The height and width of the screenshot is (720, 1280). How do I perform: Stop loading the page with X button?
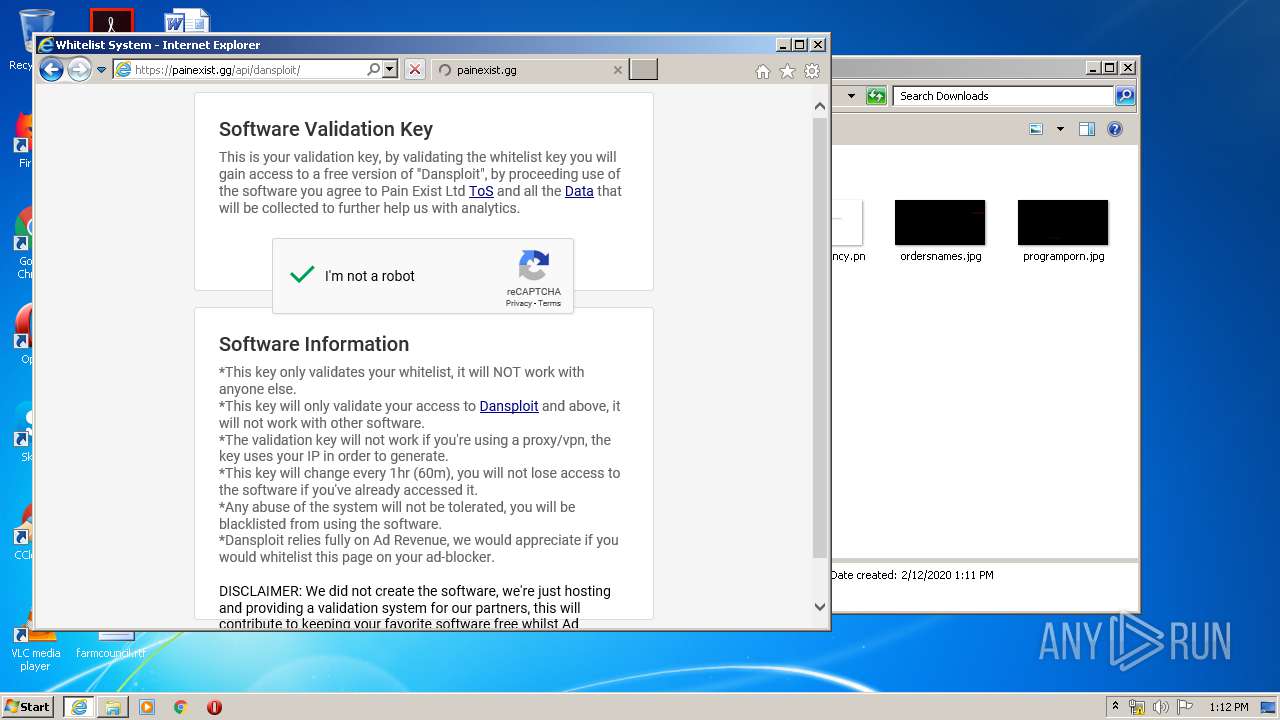415,70
